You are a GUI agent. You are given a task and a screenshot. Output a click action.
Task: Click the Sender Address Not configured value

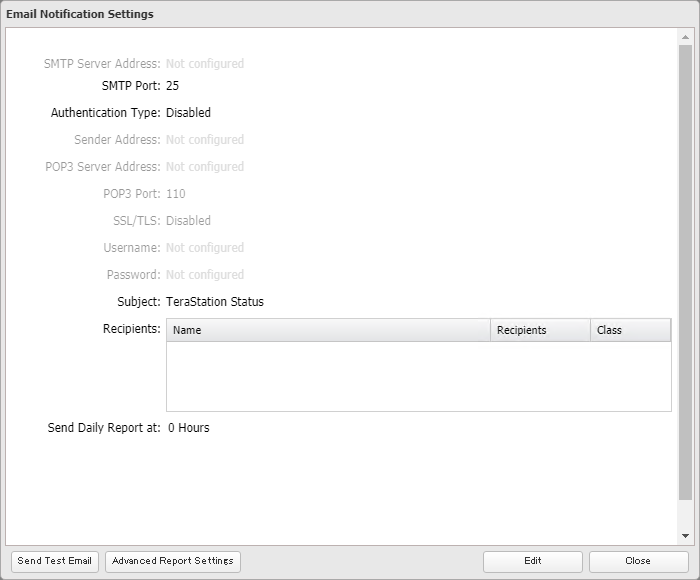[205, 140]
